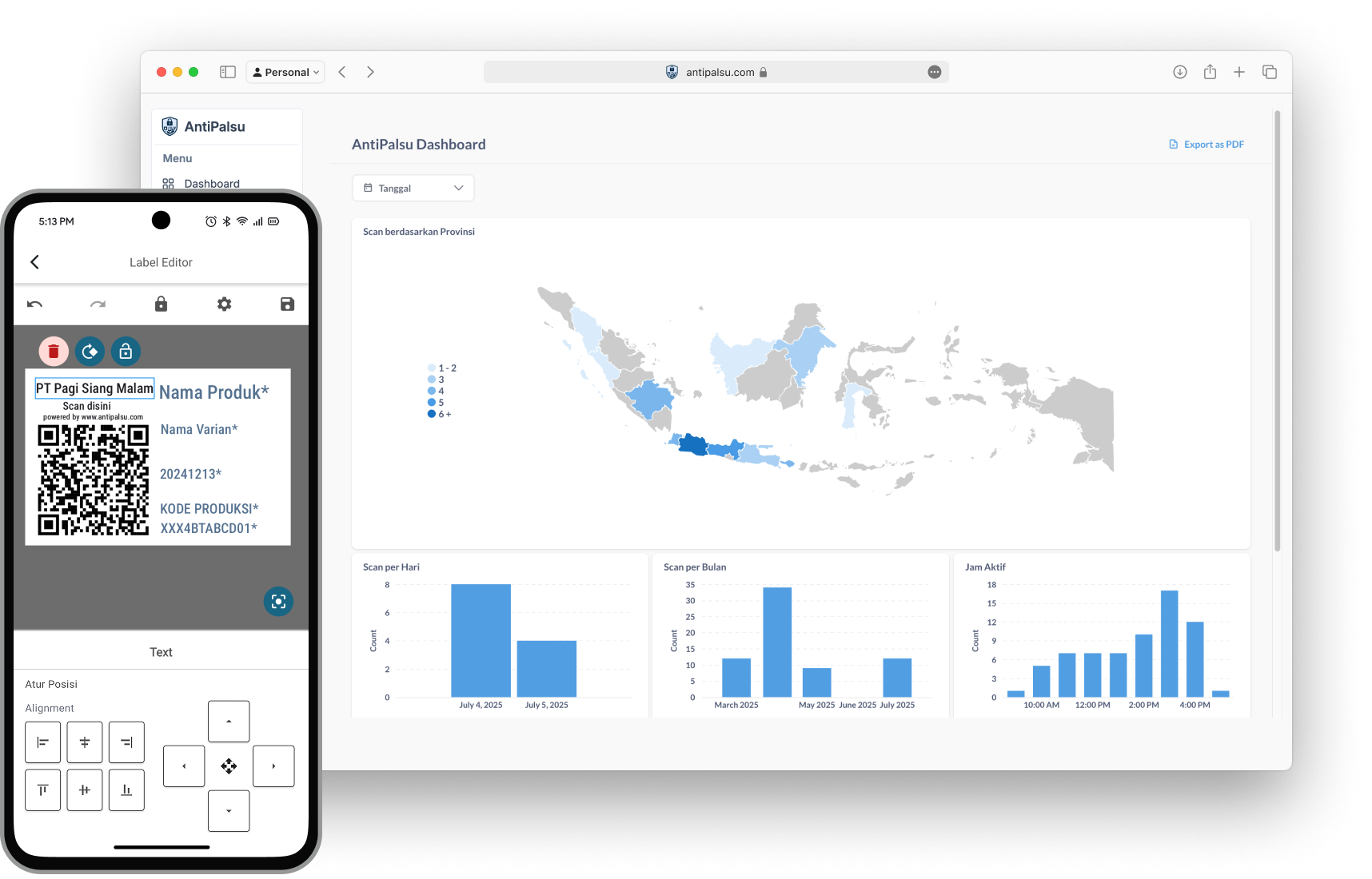Open the page options menu in address bar

pos(934,72)
